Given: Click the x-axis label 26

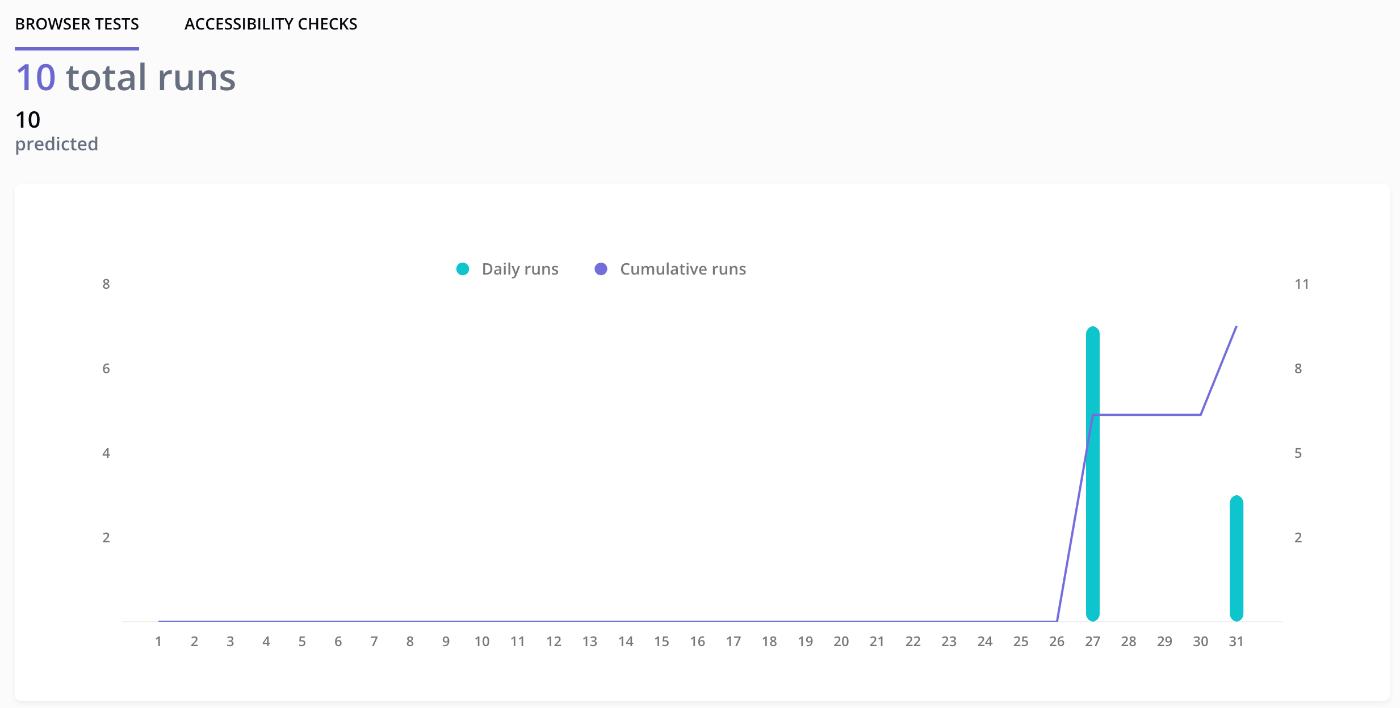Looking at the screenshot, I should 1056,641.
